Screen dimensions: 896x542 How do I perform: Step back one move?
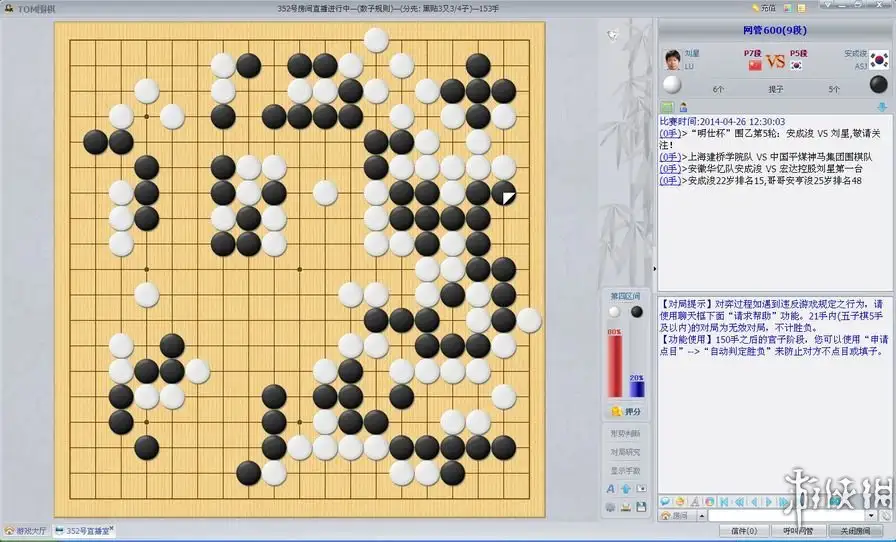point(754,502)
